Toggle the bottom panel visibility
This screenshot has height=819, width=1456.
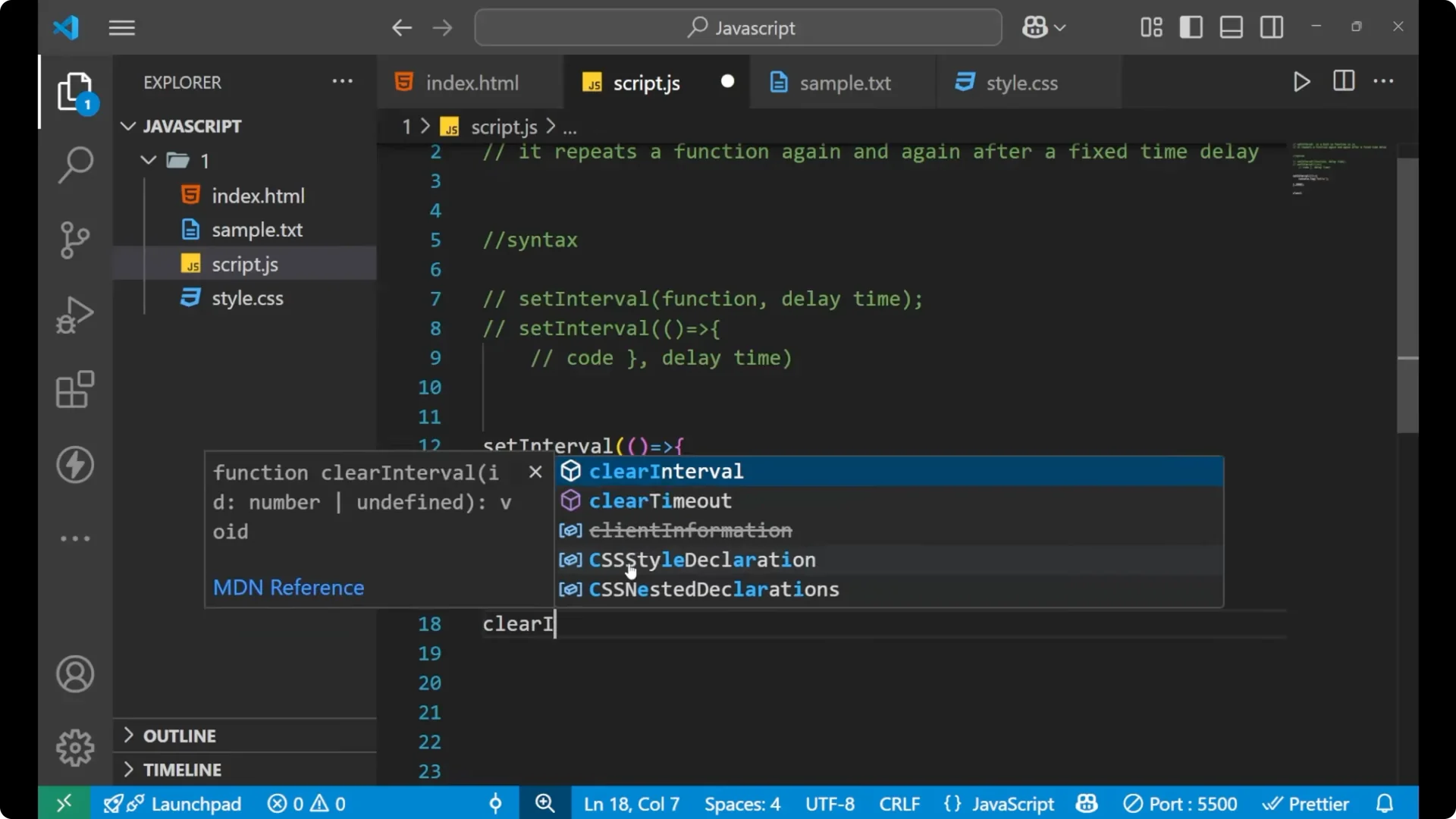click(x=1230, y=27)
